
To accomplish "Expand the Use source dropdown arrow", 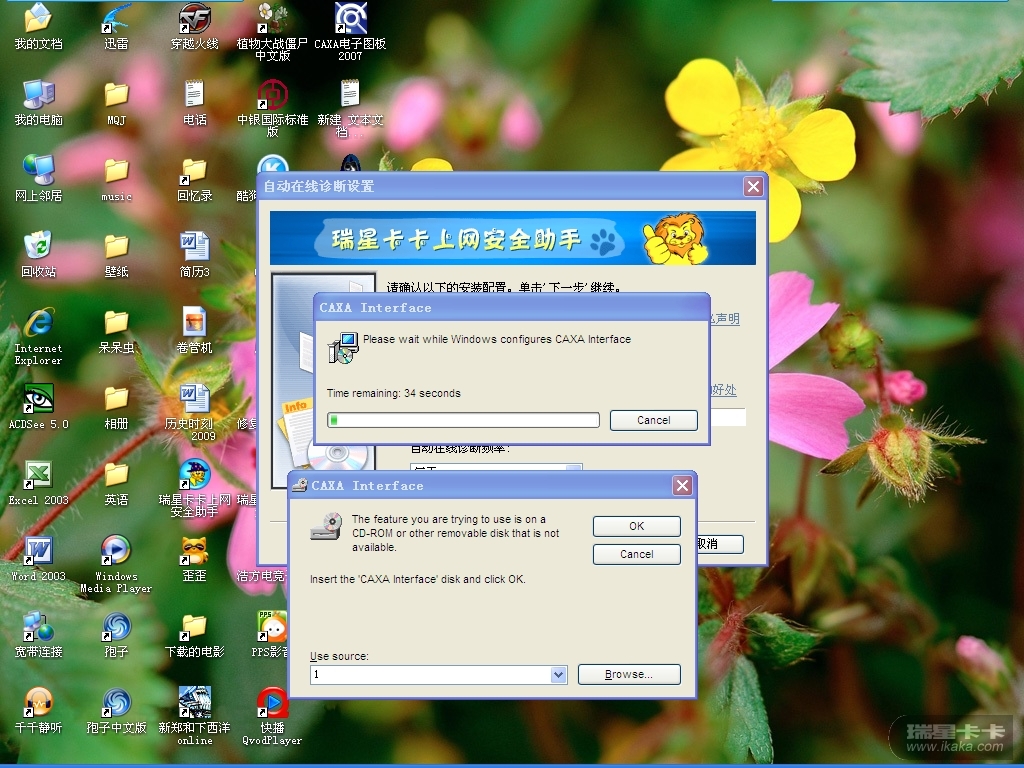I will 558,675.
